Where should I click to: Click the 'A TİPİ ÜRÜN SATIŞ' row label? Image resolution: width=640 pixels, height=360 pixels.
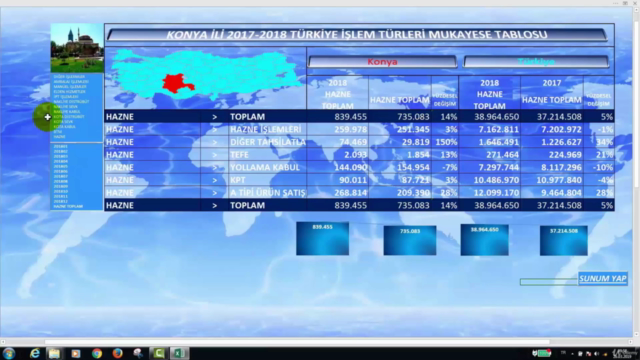pyautogui.click(x=268, y=193)
